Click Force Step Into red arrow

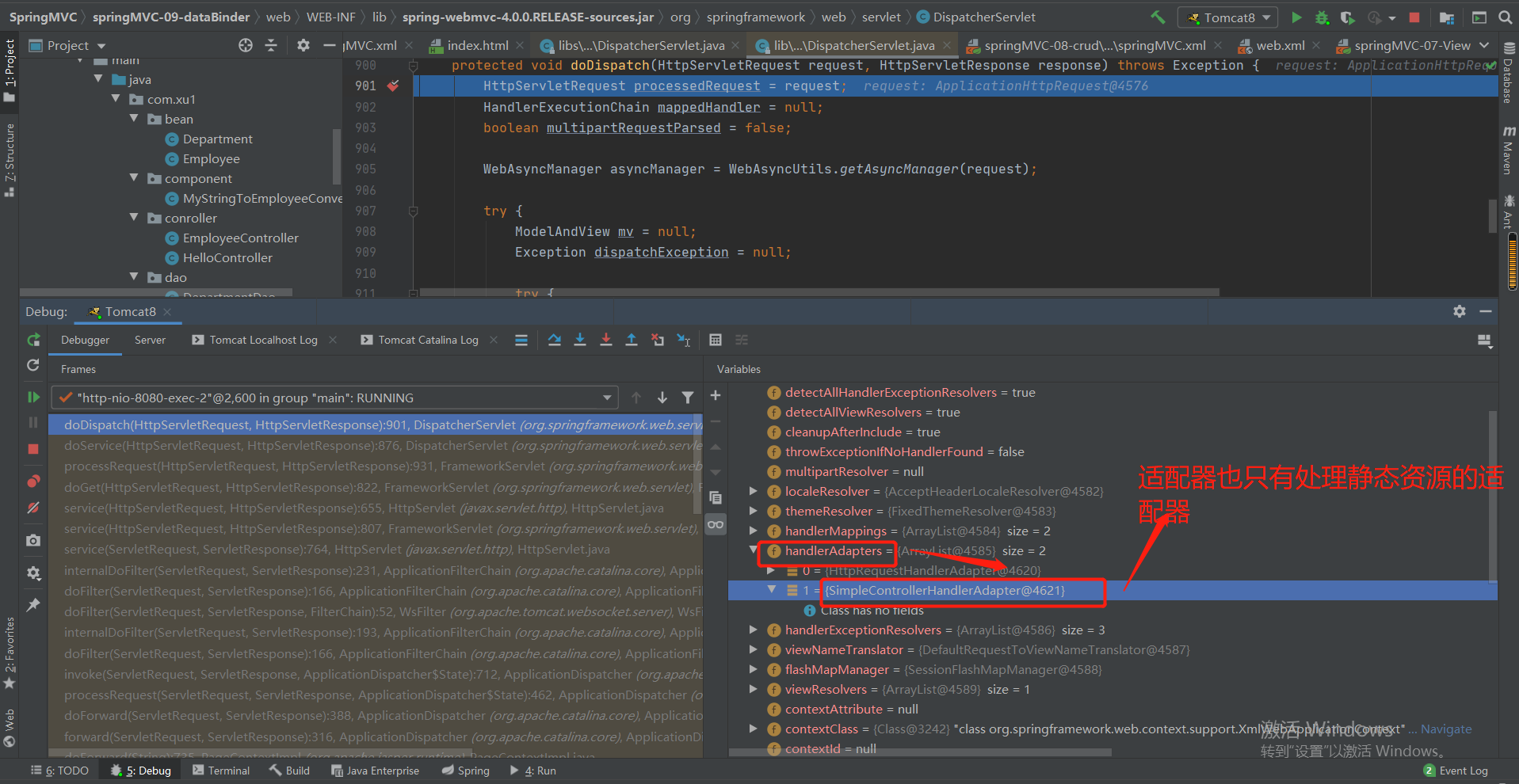[x=606, y=340]
